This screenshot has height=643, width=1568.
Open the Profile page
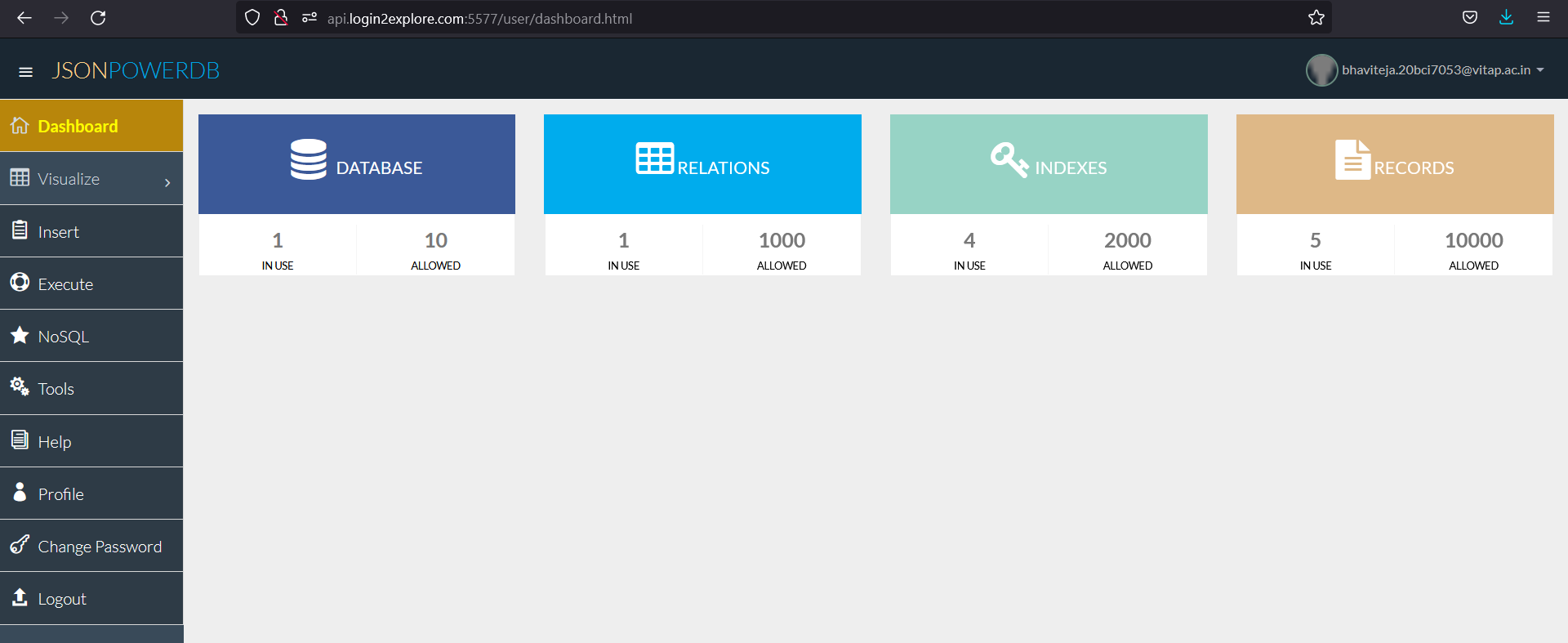pyautogui.click(x=91, y=493)
